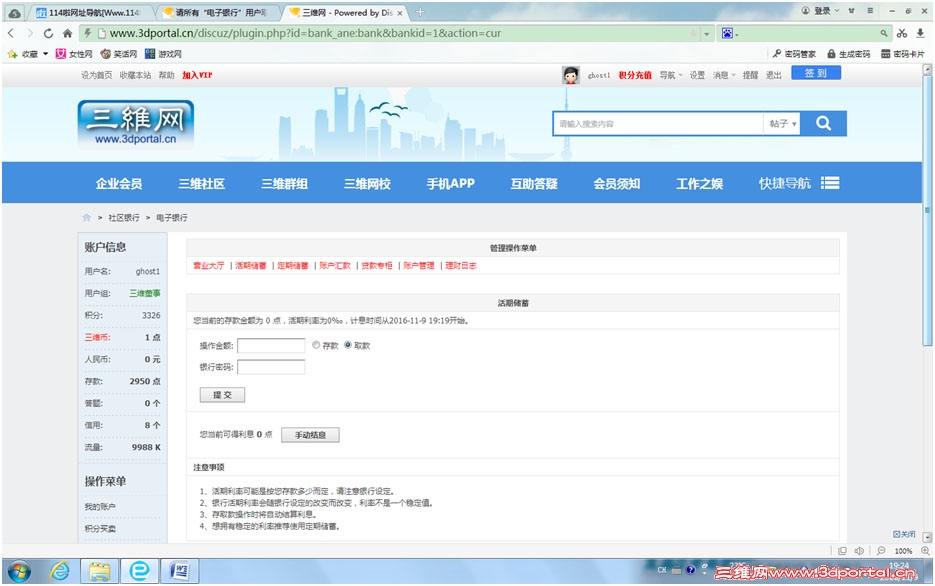The image size is (935, 586).
Task: Open the File Explorer taskbar icon
Action: tap(100, 571)
